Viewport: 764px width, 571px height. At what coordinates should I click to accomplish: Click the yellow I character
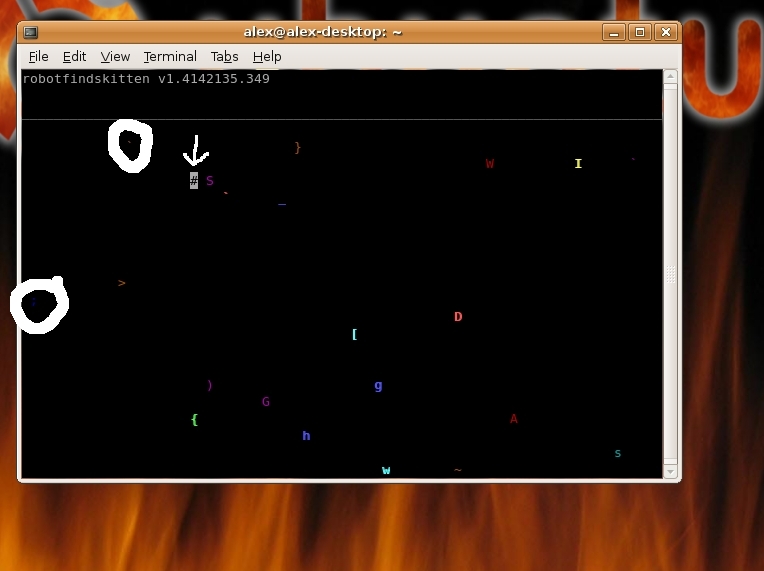tap(578, 164)
